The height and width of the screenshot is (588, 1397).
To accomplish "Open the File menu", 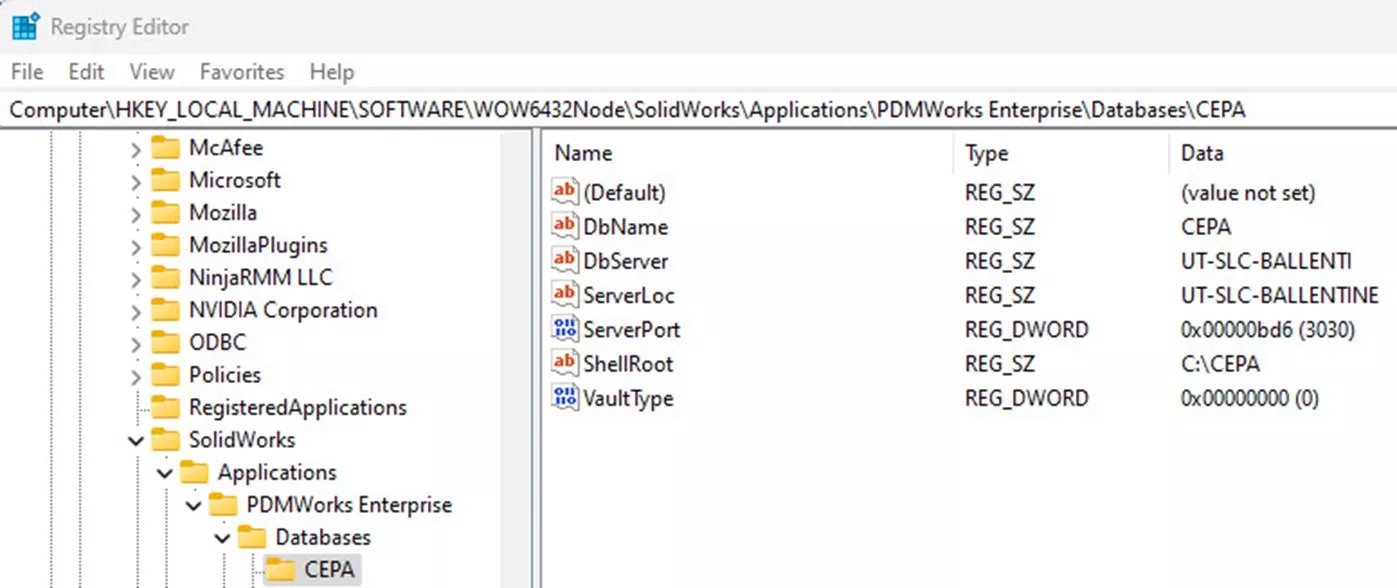I will [26, 71].
